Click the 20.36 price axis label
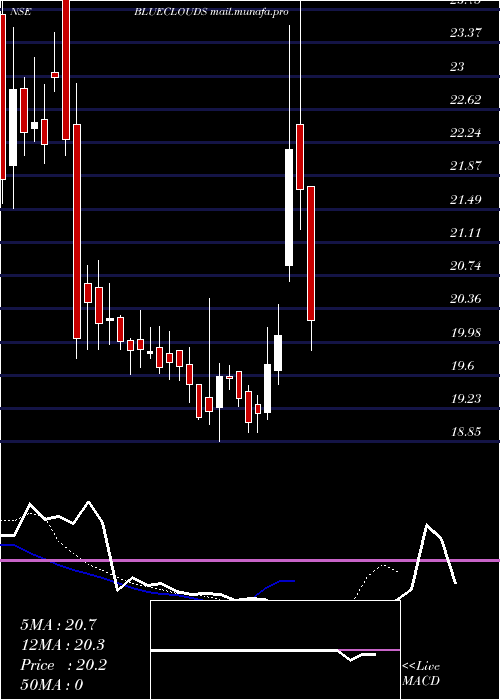 [x=466, y=299]
